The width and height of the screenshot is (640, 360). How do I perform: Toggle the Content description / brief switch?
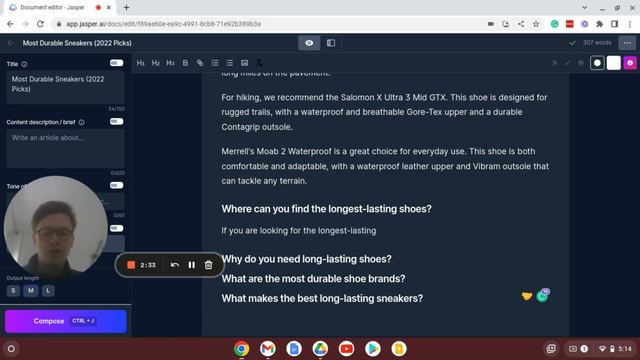117,122
